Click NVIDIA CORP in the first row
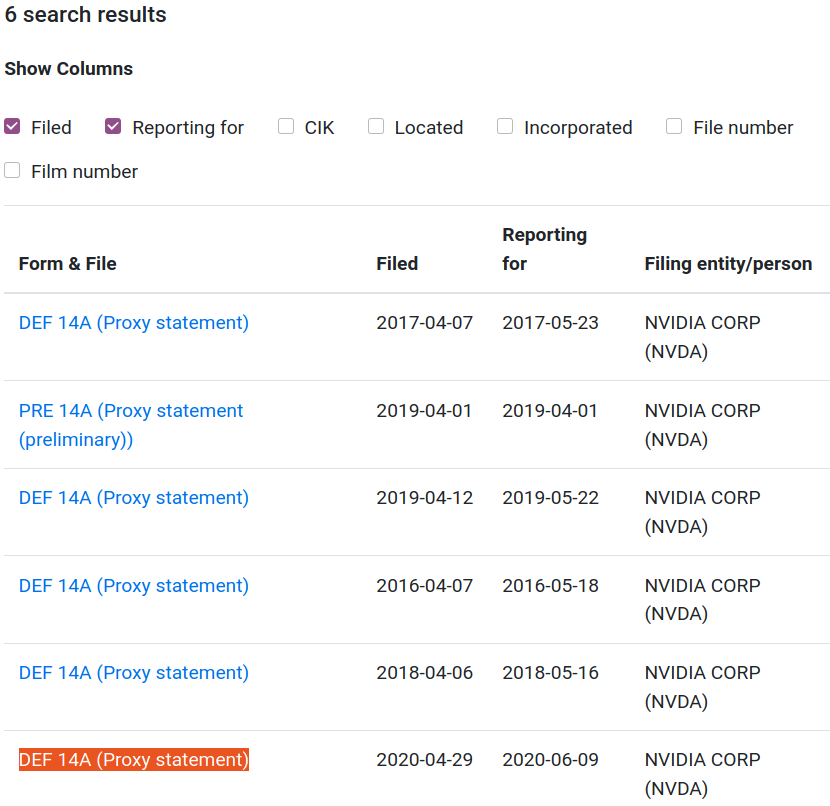Viewport: 830px width, 806px height. pyautogui.click(x=702, y=323)
